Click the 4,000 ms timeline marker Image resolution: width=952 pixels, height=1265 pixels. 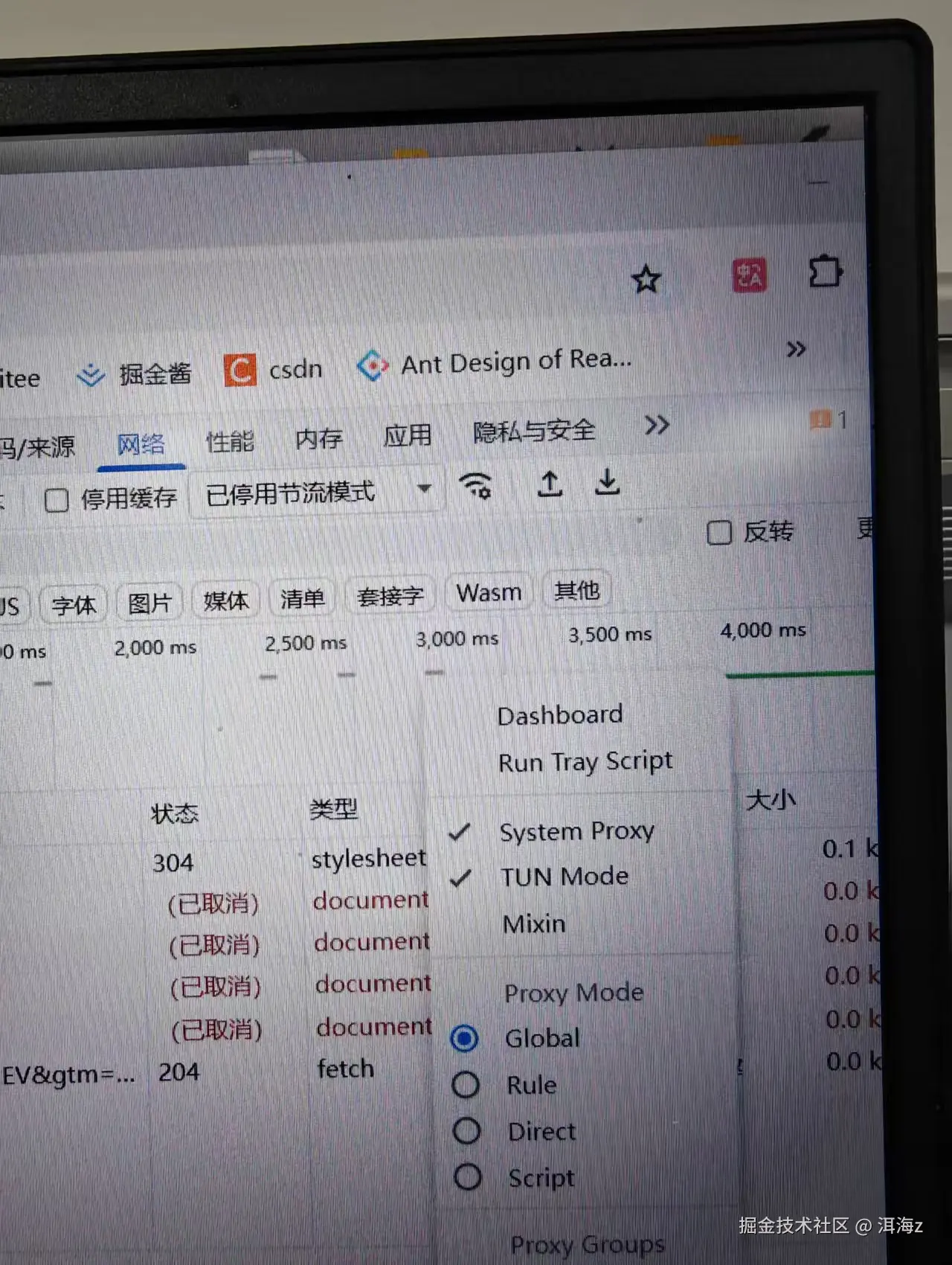763,630
